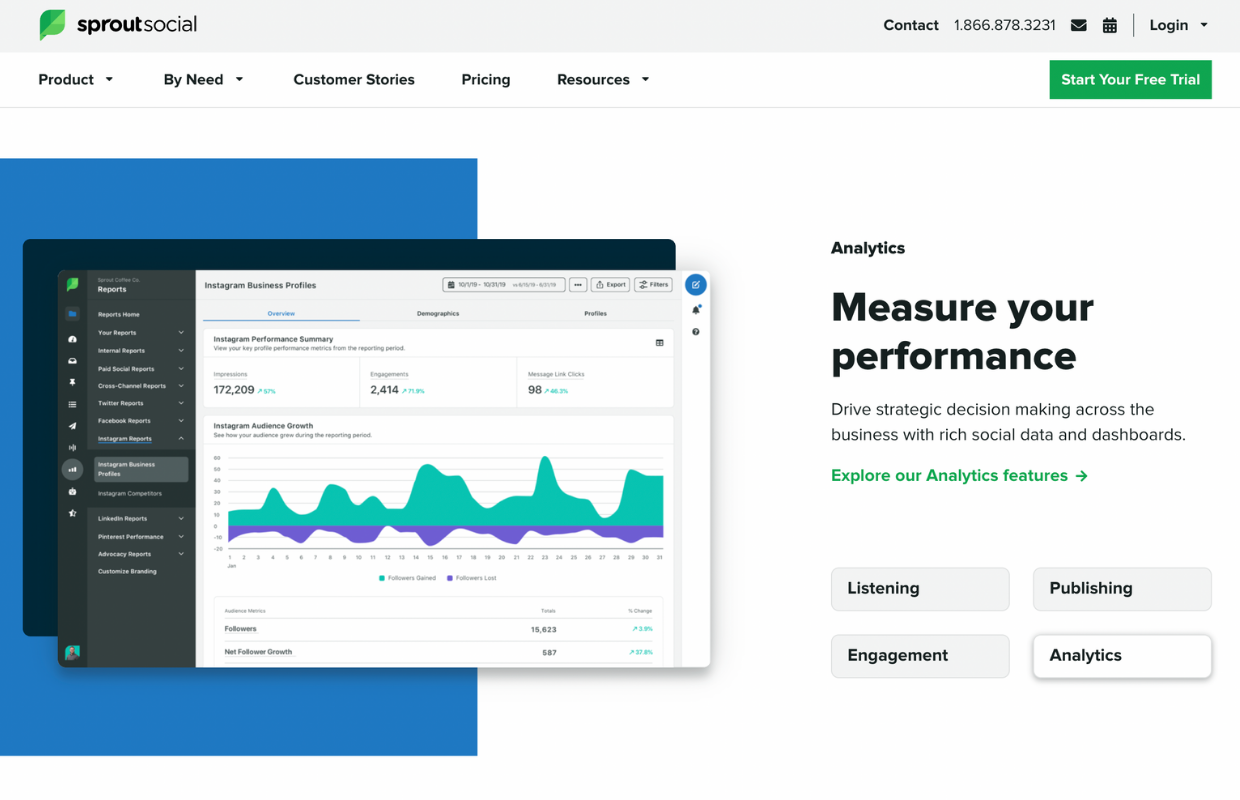Click the envelope email icon in header
The image size is (1240, 800).
click(x=1078, y=25)
